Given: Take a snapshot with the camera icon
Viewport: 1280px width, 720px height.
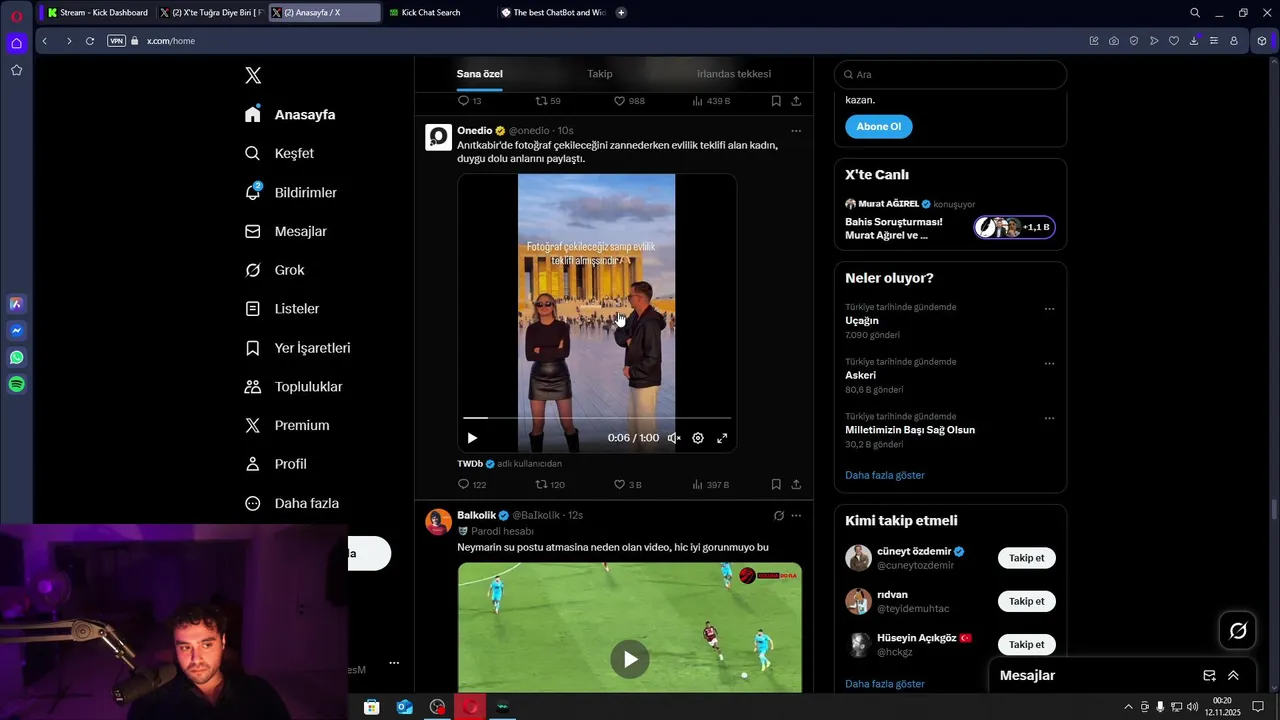Looking at the screenshot, I should 1114,41.
